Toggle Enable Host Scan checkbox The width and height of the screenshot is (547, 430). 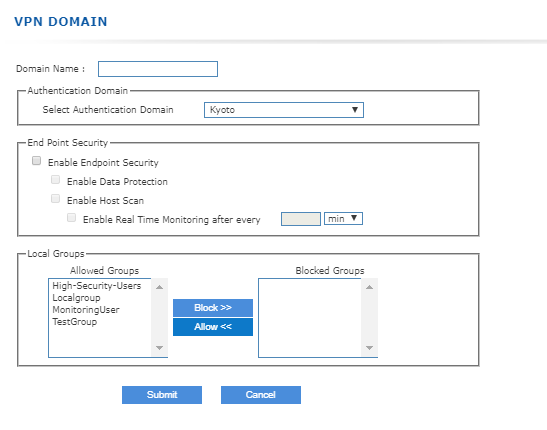pyautogui.click(x=55, y=199)
